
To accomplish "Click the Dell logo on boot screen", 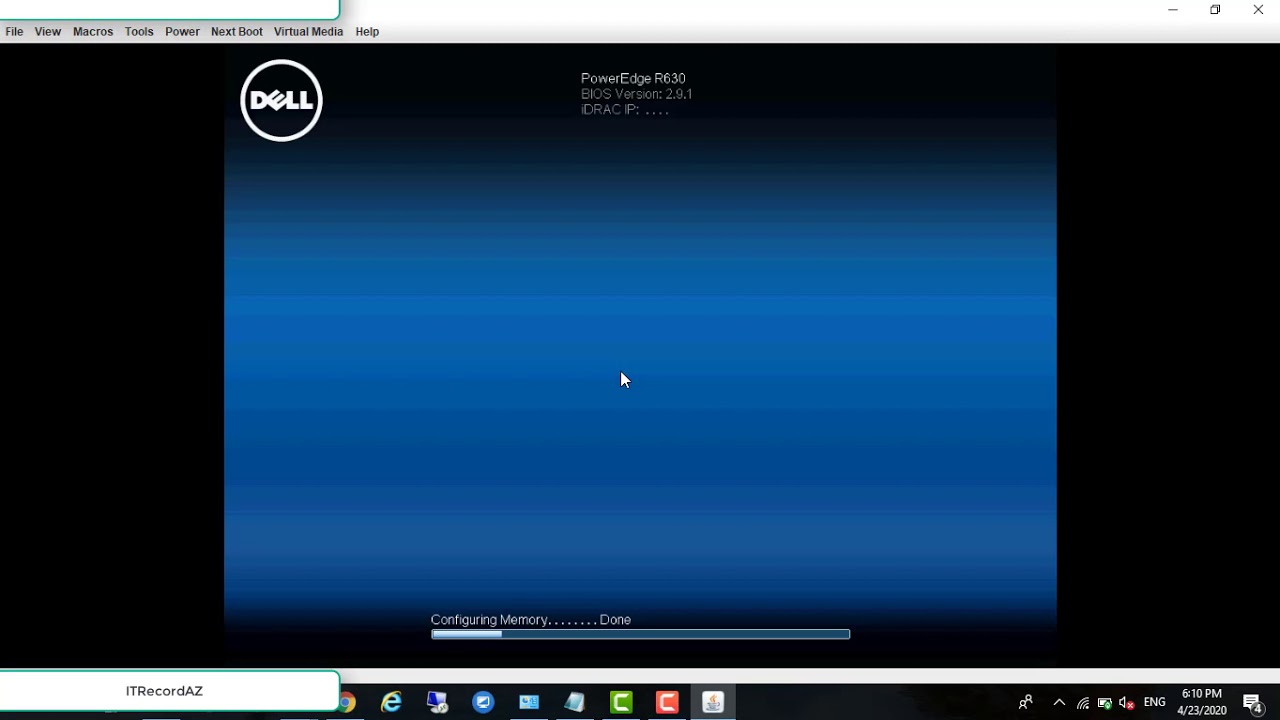I will click(x=281, y=100).
